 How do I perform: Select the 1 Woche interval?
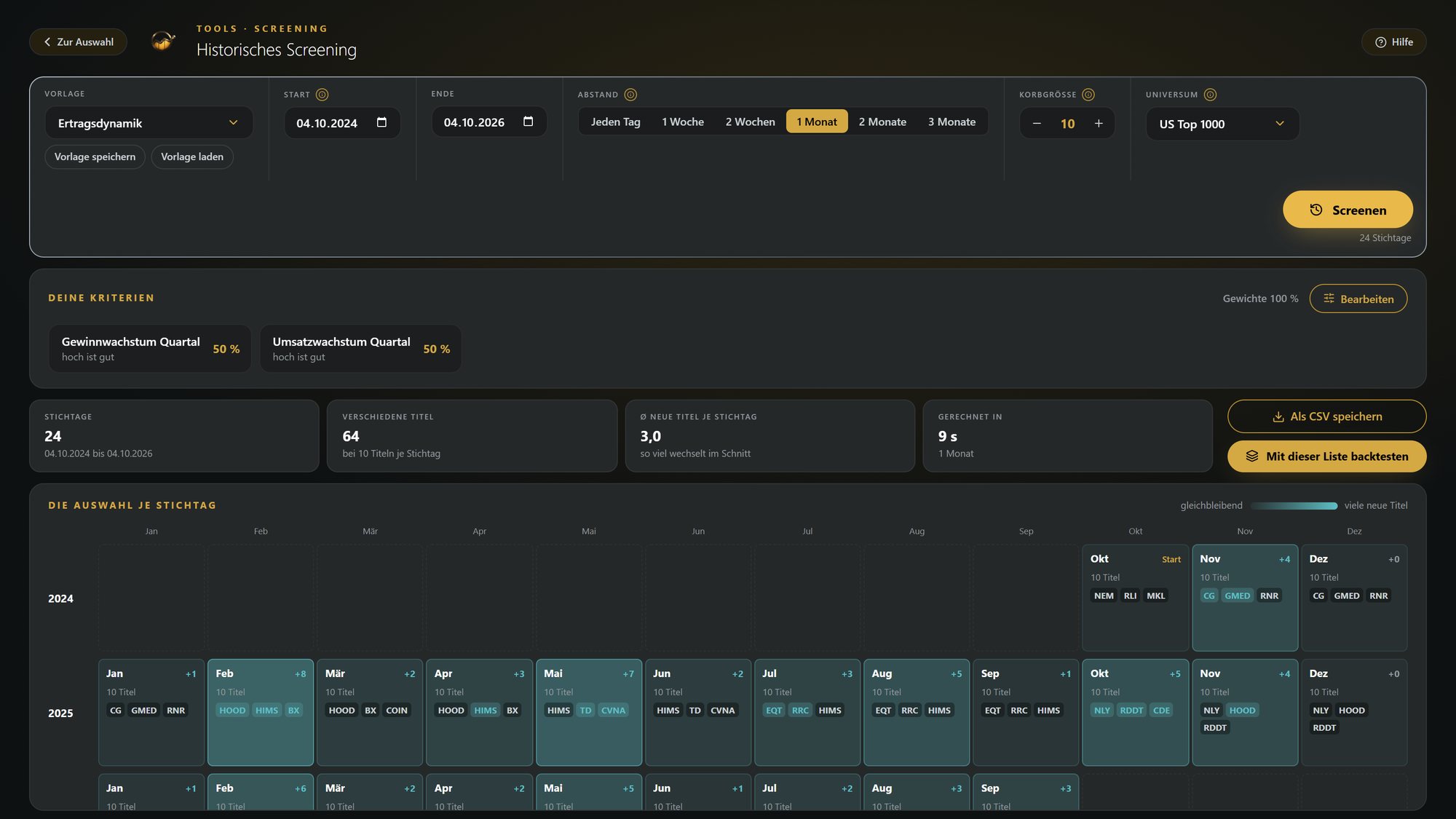tap(682, 122)
